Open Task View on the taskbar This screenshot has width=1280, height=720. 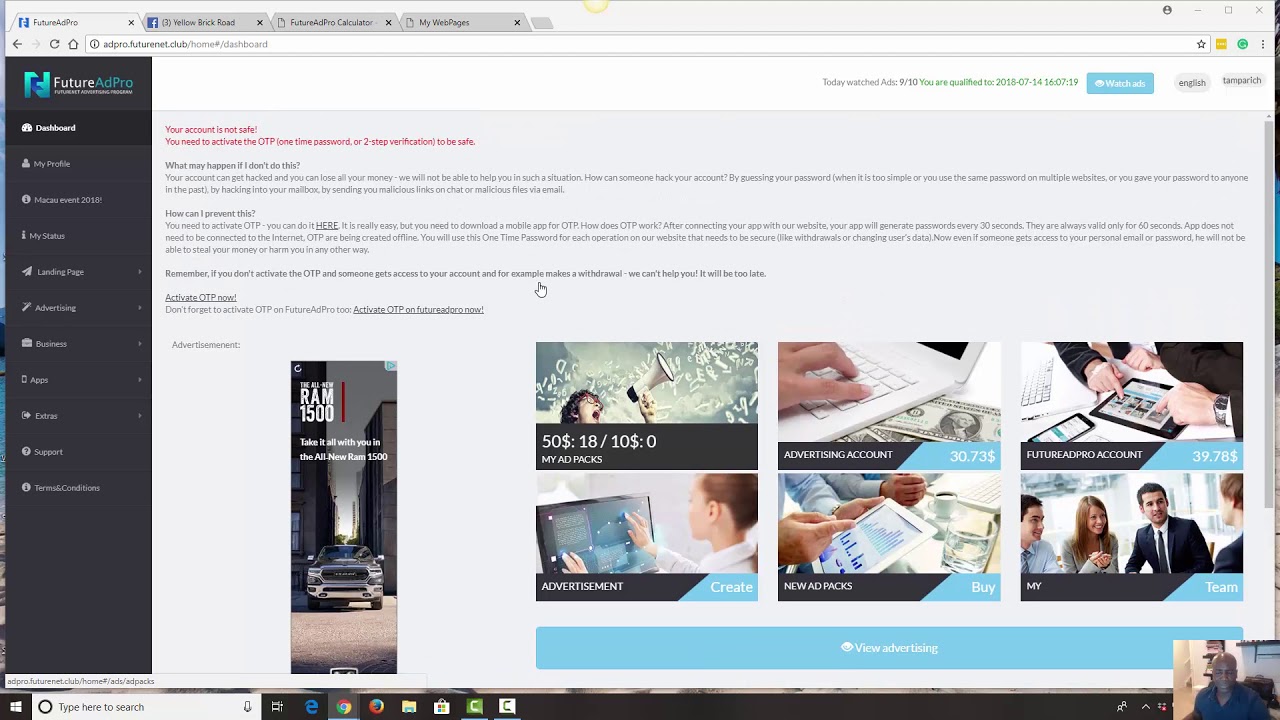[x=277, y=707]
